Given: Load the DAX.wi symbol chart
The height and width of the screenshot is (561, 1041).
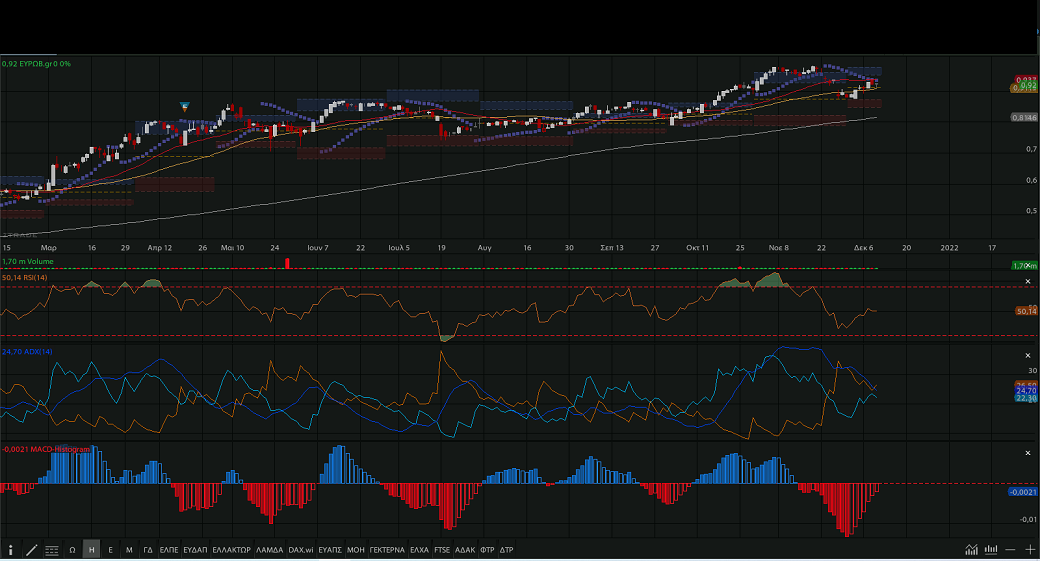Looking at the screenshot, I should (301, 550).
